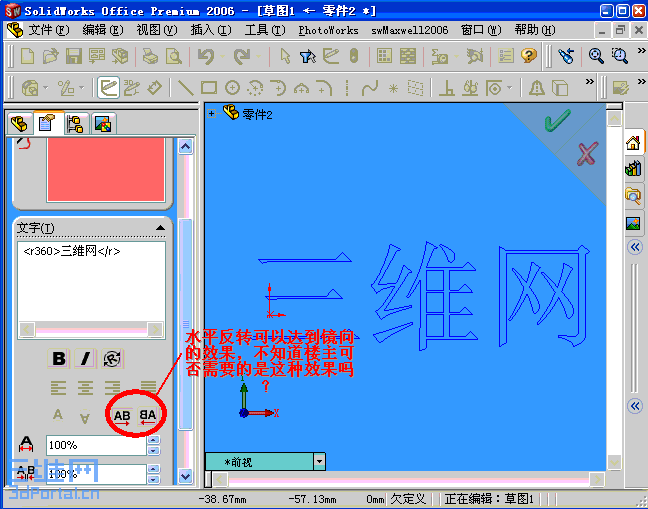Open Print Preview icon
This screenshot has width=648, height=509.
pyautogui.click(x=174, y=56)
